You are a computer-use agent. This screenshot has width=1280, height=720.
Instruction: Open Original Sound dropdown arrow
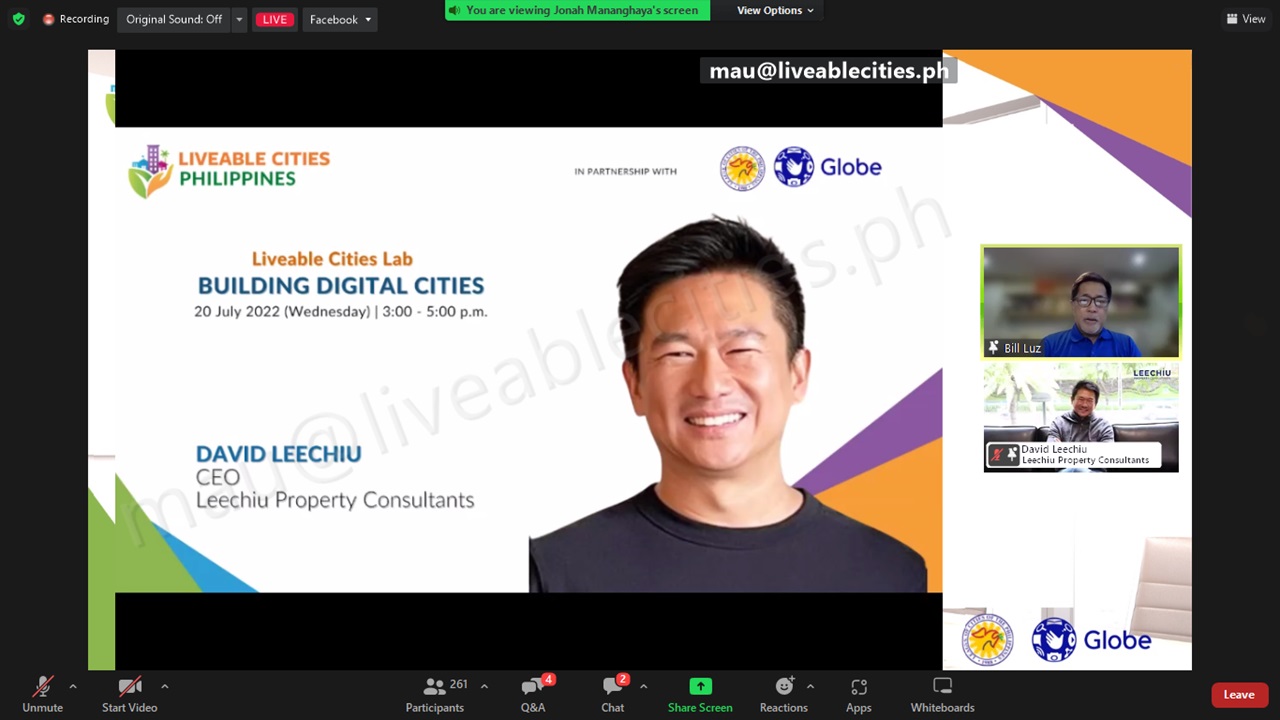(239, 19)
